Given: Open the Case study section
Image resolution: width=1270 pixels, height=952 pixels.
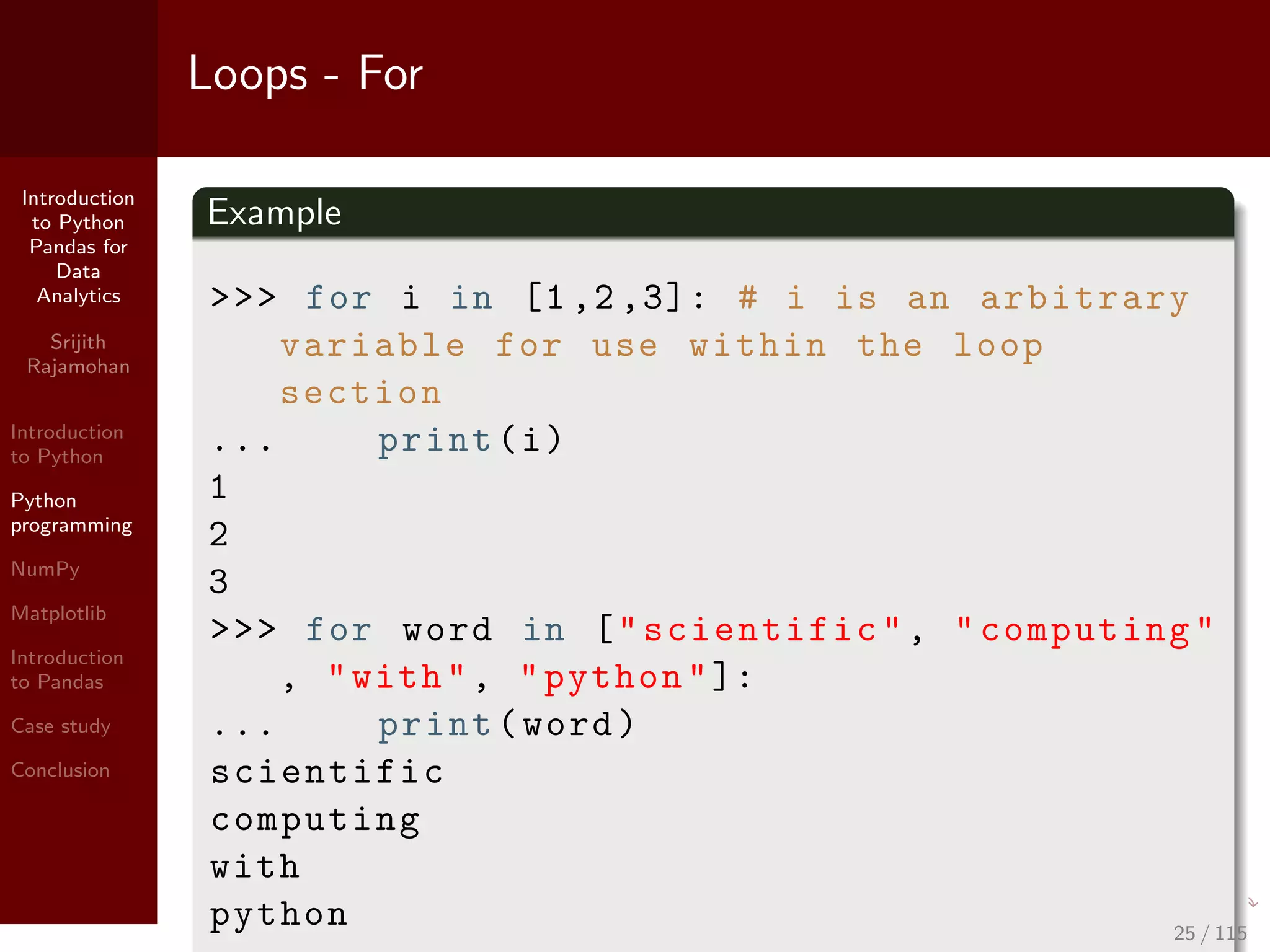Looking at the screenshot, I should (61, 726).
